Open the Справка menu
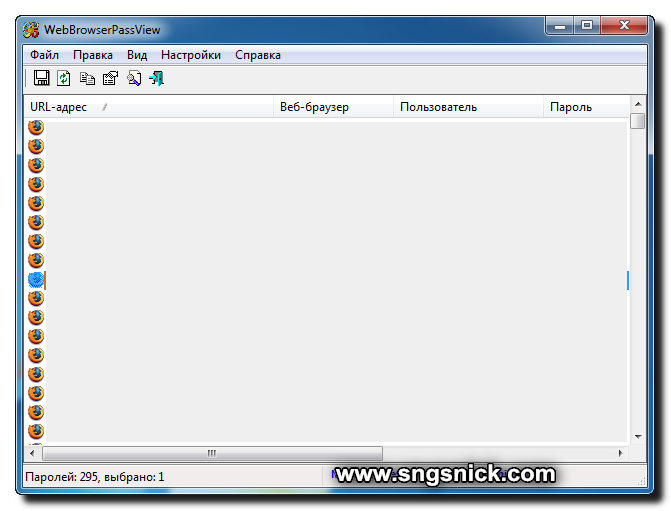The width and height of the screenshot is (671, 511). pyautogui.click(x=258, y=55)
